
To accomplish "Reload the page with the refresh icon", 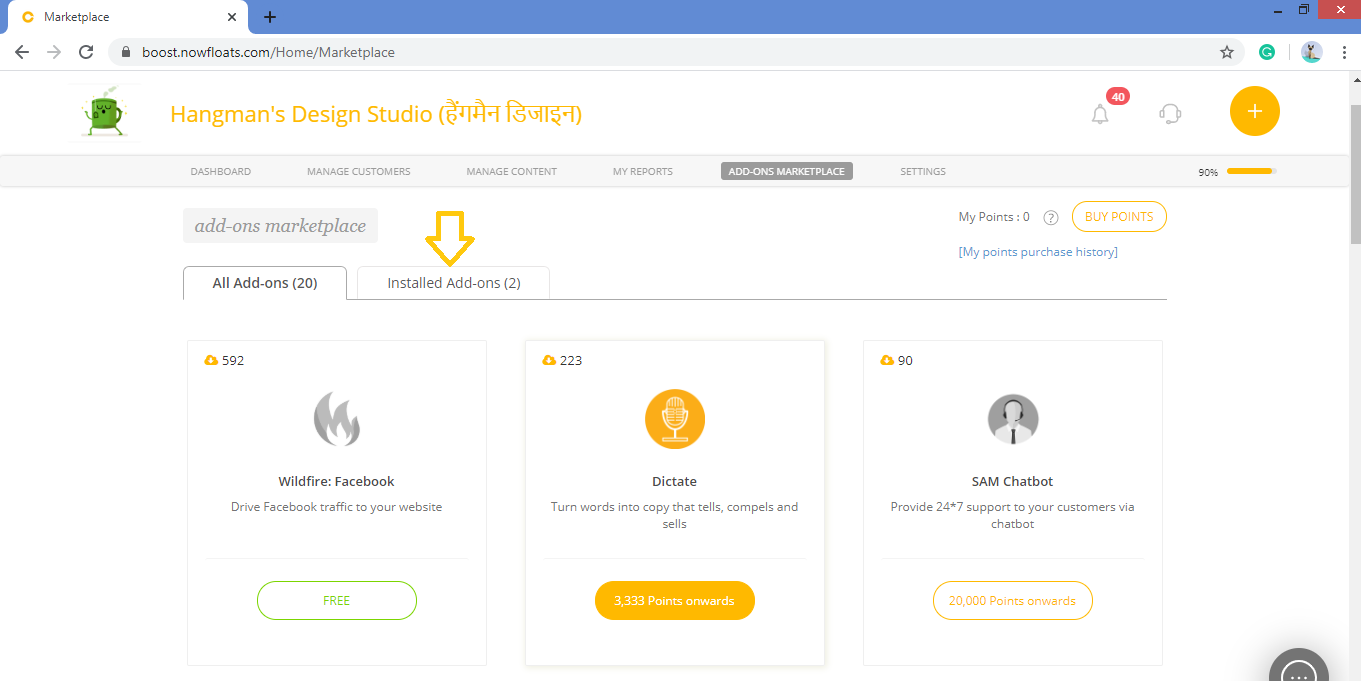I will point(86,52).
